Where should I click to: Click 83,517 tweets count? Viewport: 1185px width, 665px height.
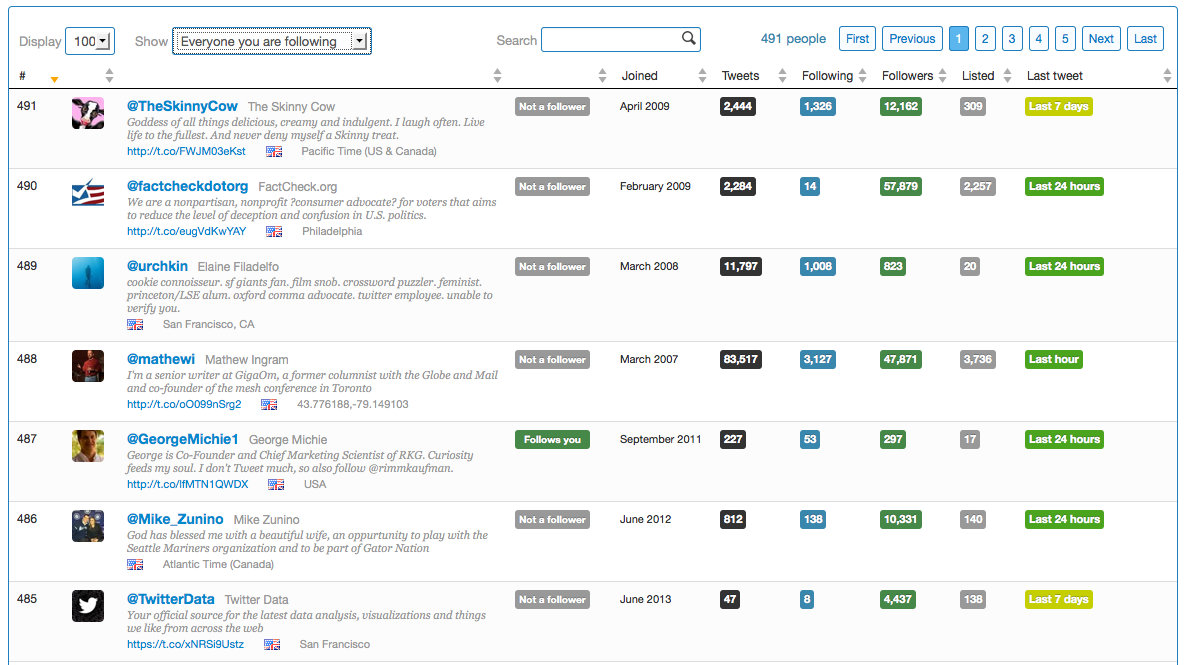point(741,360)
